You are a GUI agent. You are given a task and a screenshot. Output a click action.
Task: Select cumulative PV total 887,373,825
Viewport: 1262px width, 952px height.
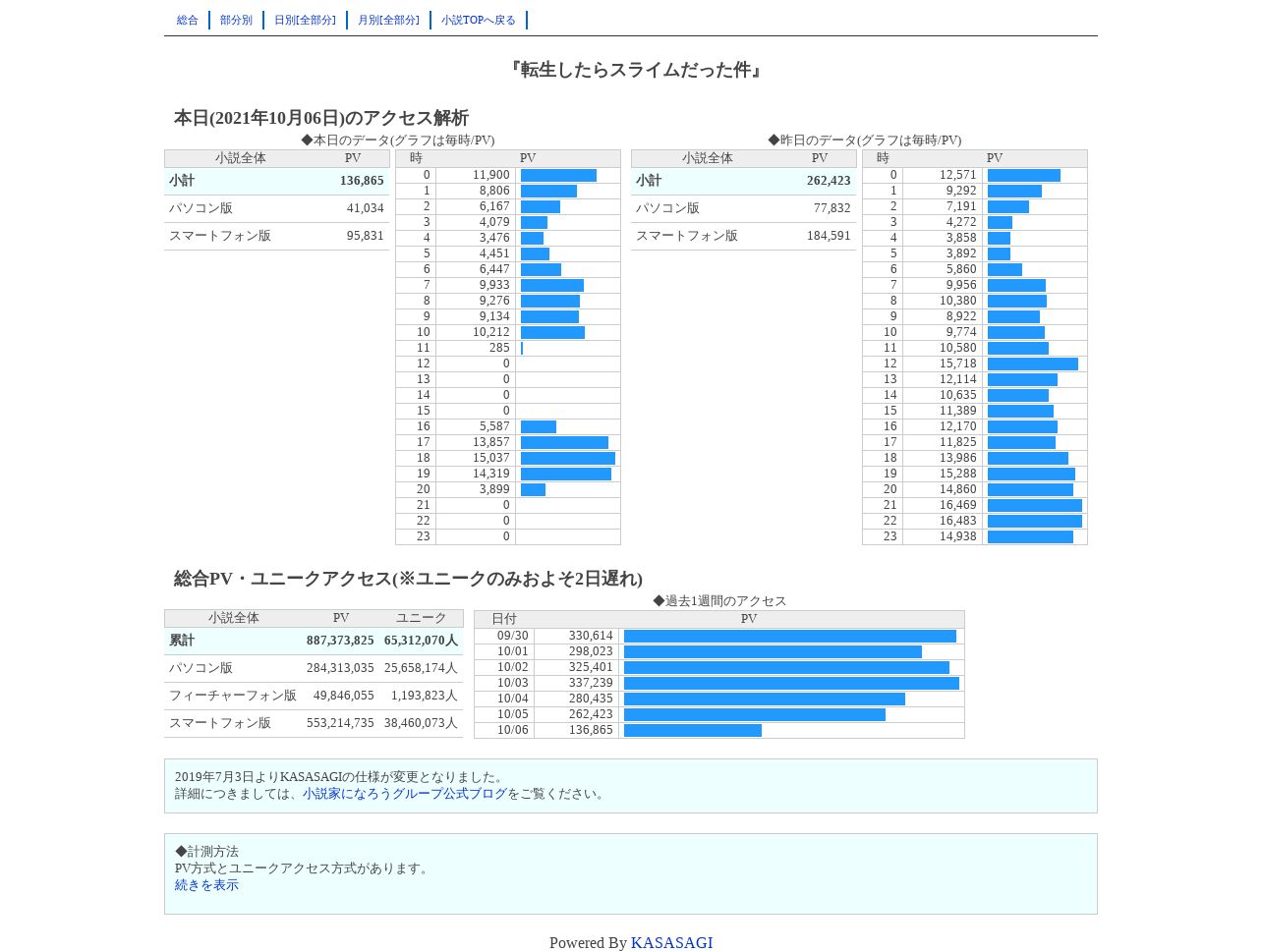tap(340, 641)
